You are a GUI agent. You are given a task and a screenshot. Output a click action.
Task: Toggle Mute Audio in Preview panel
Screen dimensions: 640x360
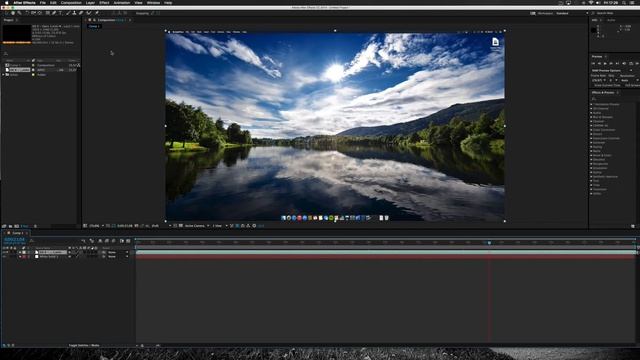tap(624, 63)
